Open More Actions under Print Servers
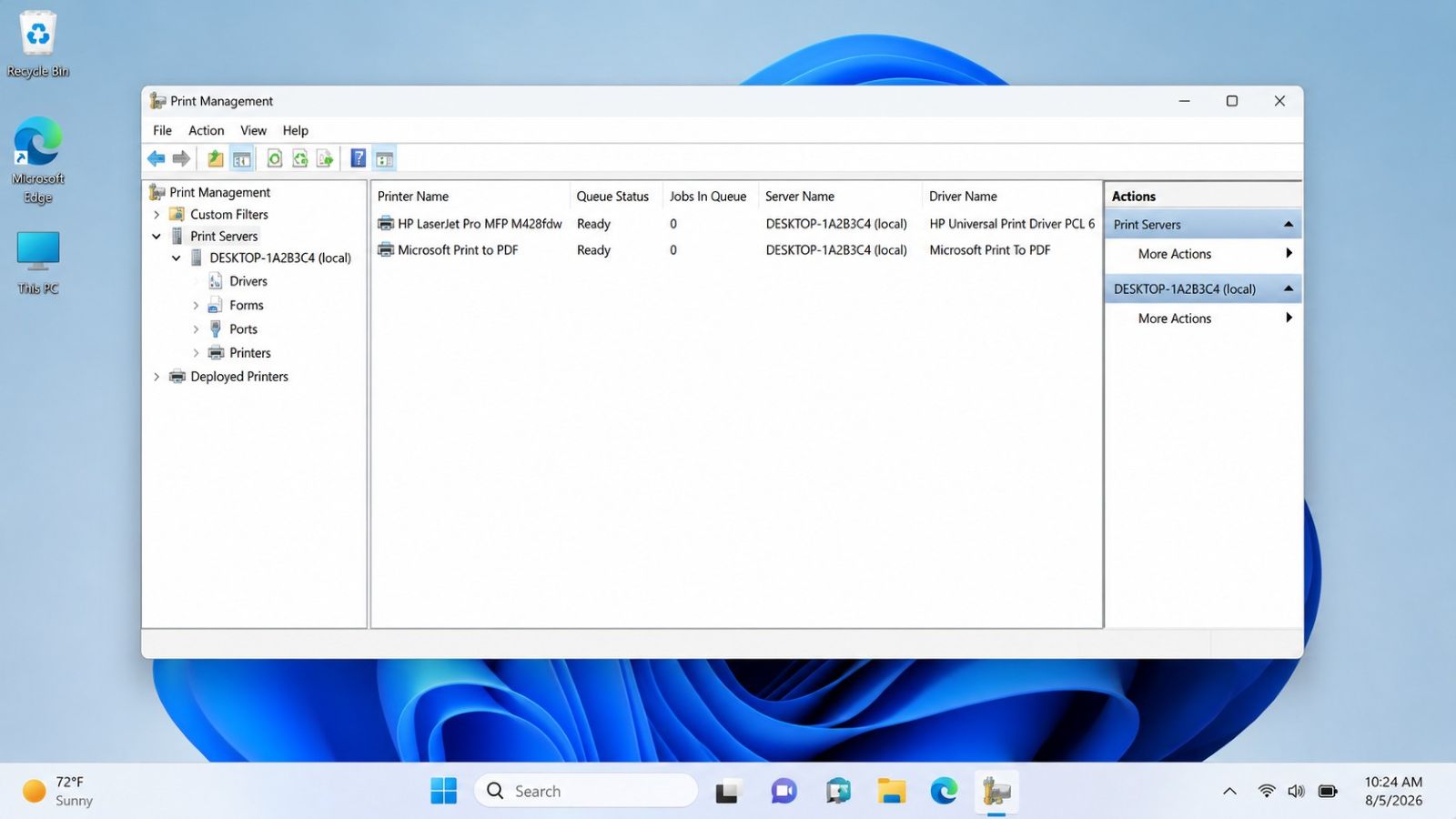The width and height of the screenshot is (1456, 819). point(1203,254)
